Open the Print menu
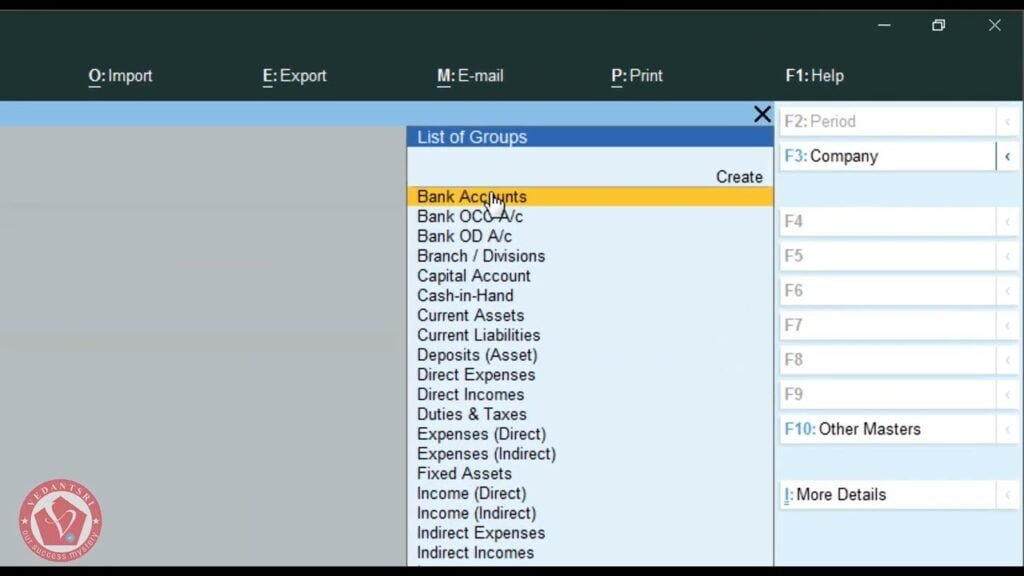Image resolution: width=1024 pixels, height=576 pixels. pos(636,75)
